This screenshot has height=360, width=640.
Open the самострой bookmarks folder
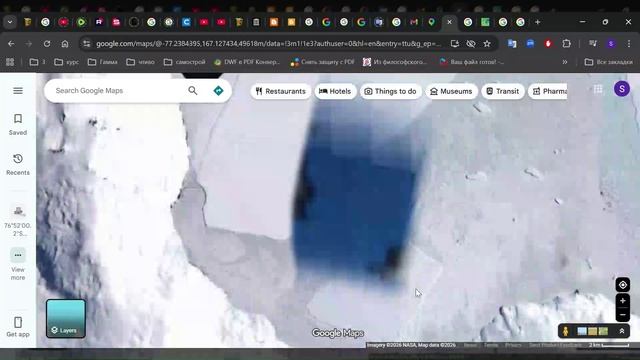(184, 62)
